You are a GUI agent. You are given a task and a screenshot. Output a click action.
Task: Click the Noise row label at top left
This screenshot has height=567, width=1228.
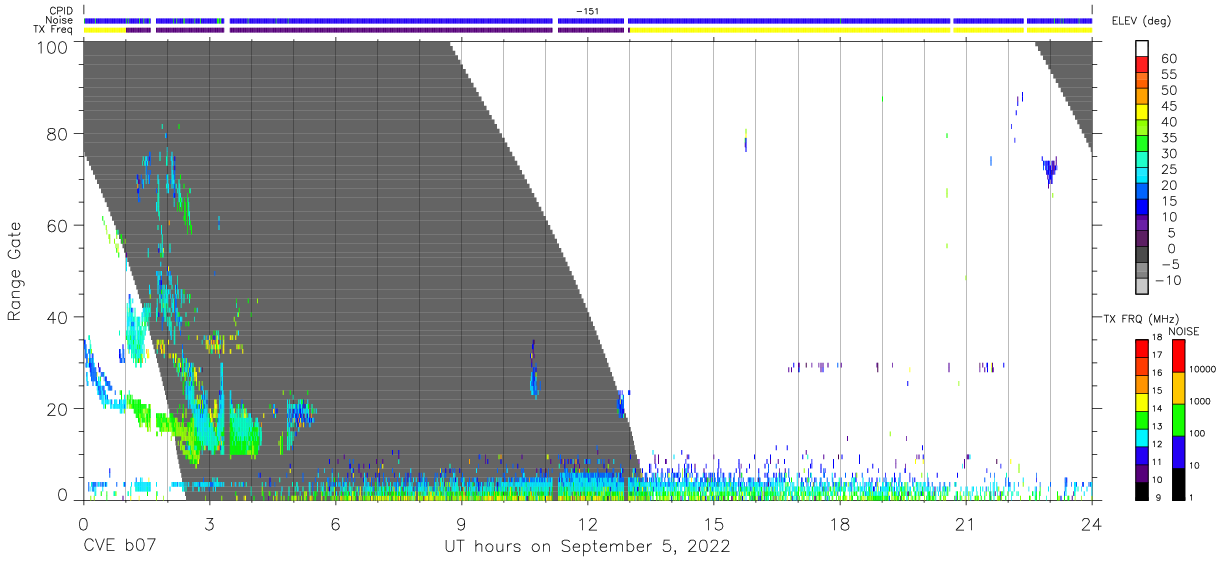click(x=63, y=21)
